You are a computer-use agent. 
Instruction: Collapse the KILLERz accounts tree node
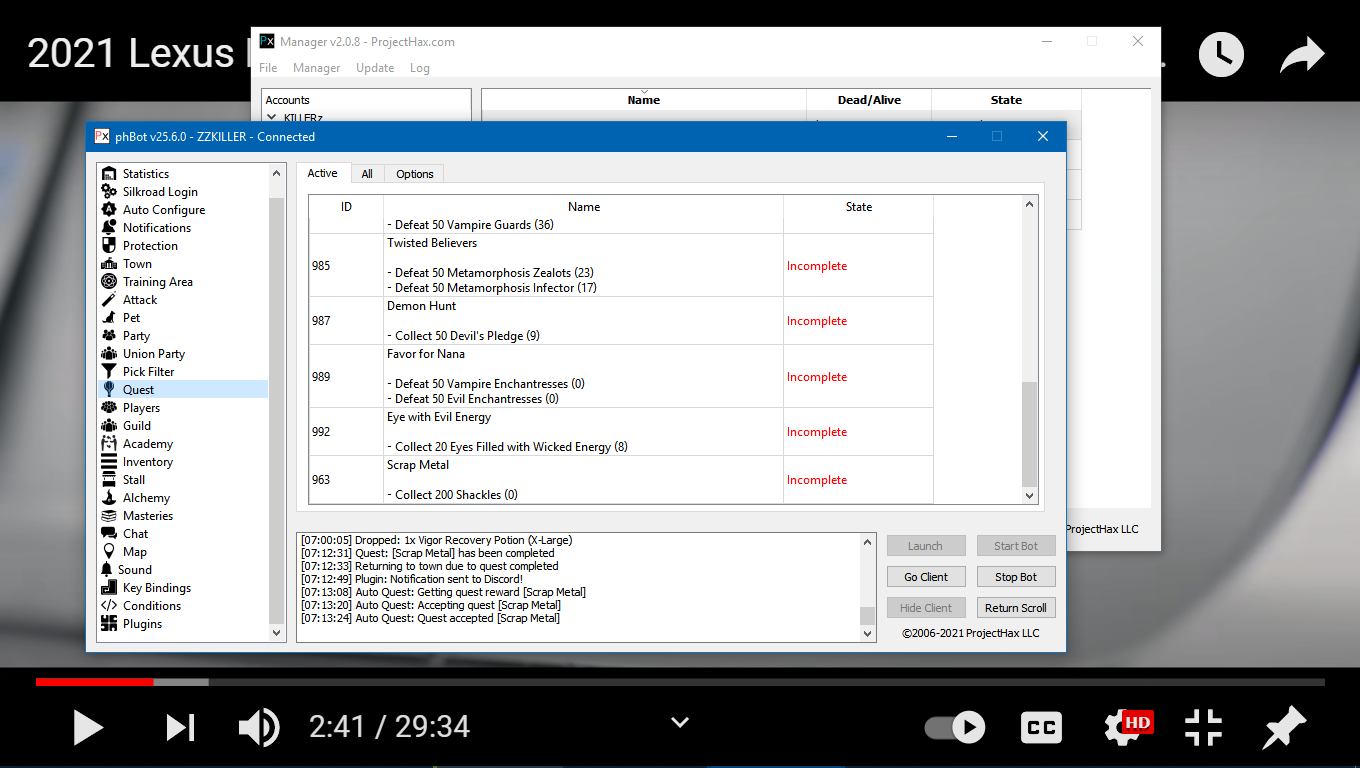click(x=271, y=117)
